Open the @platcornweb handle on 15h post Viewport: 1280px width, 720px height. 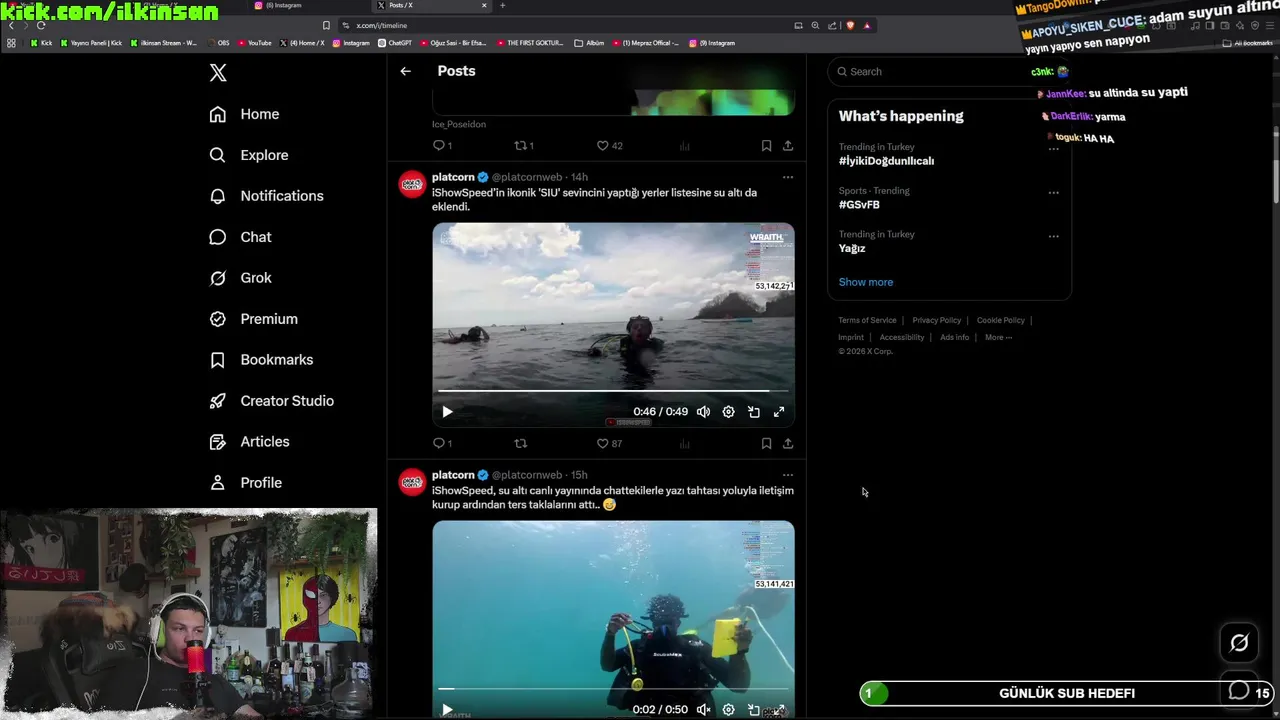coord(527,475)
